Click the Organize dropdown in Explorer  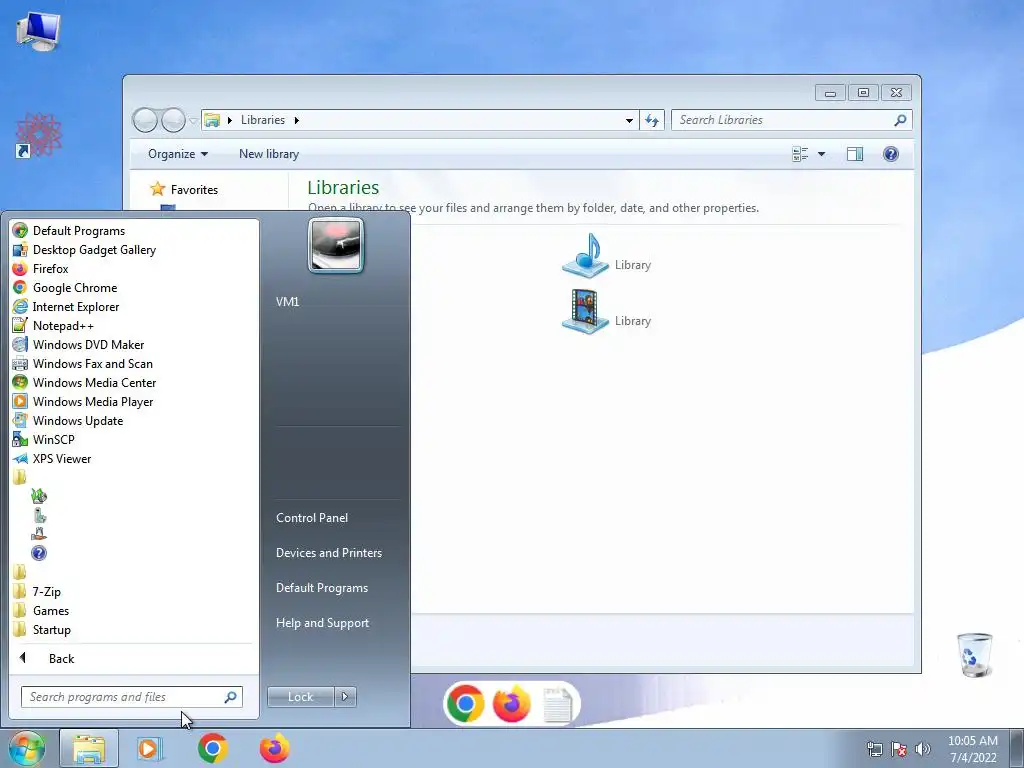(x=178, y=154)
